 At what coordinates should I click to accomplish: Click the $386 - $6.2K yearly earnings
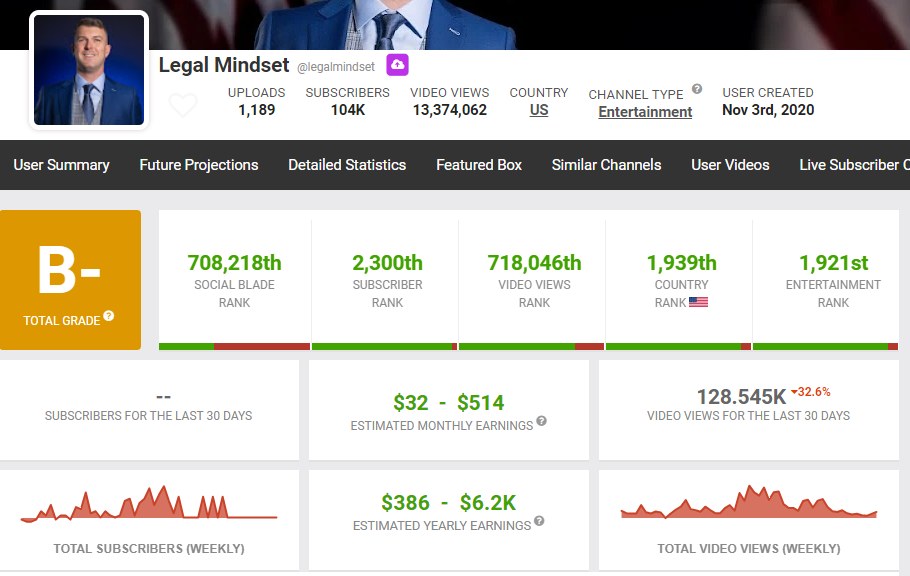(449, 502)
